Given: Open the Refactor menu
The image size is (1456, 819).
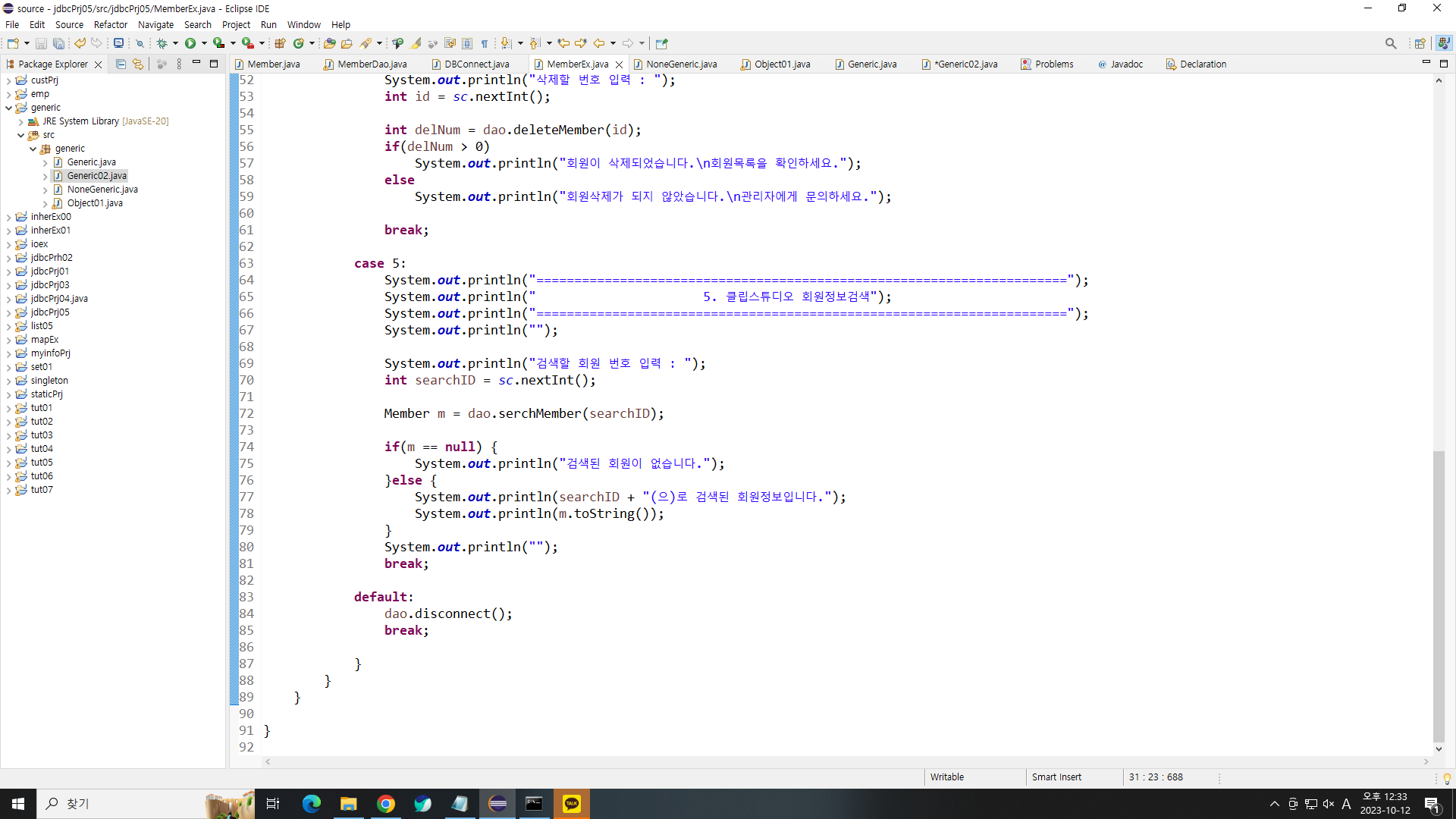Looking at the screenshot, I should point(110,24).
